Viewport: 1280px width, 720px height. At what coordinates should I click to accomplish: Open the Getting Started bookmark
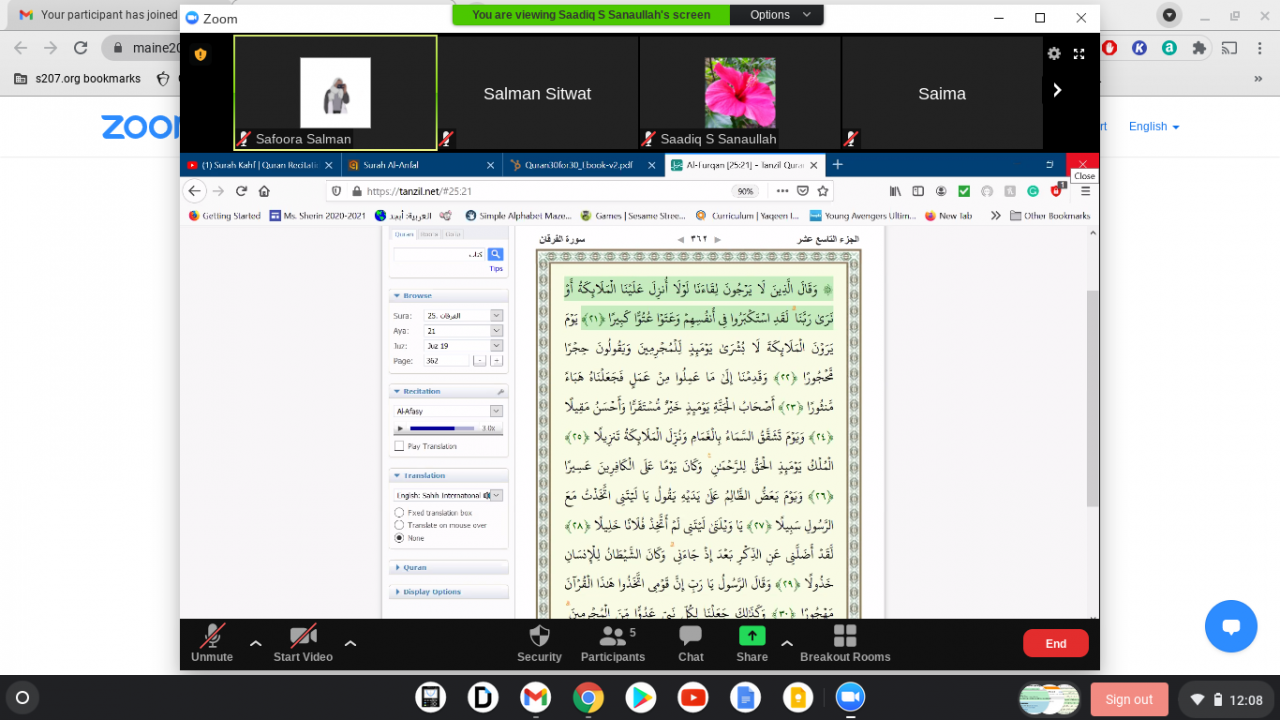pyautogui.click(x=225, y=215)
